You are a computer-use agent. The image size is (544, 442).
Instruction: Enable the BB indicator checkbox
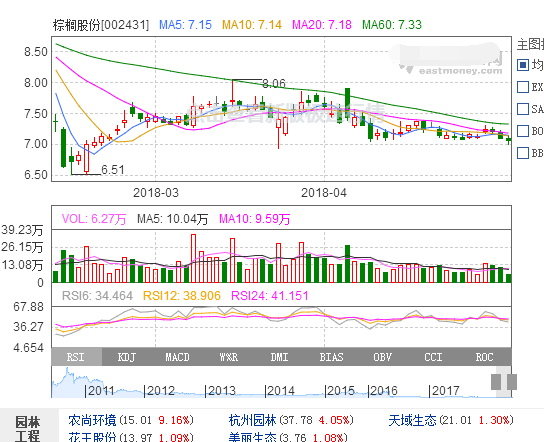coord(523,153)
